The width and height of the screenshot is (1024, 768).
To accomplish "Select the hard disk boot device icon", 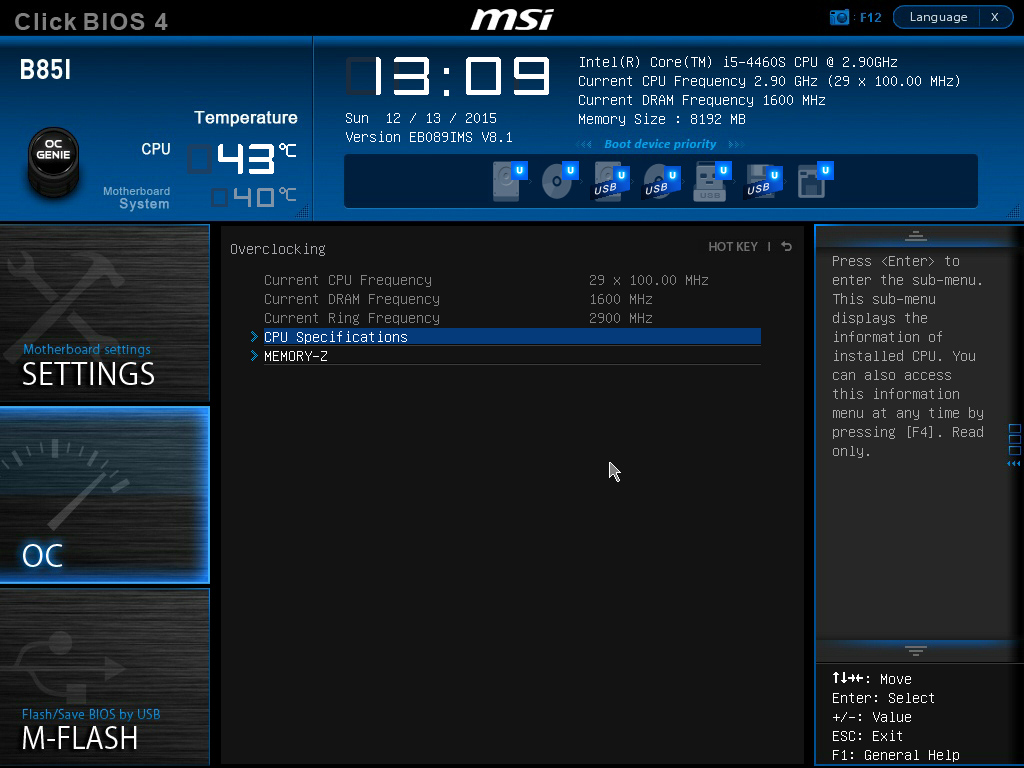I will (509, 181).
